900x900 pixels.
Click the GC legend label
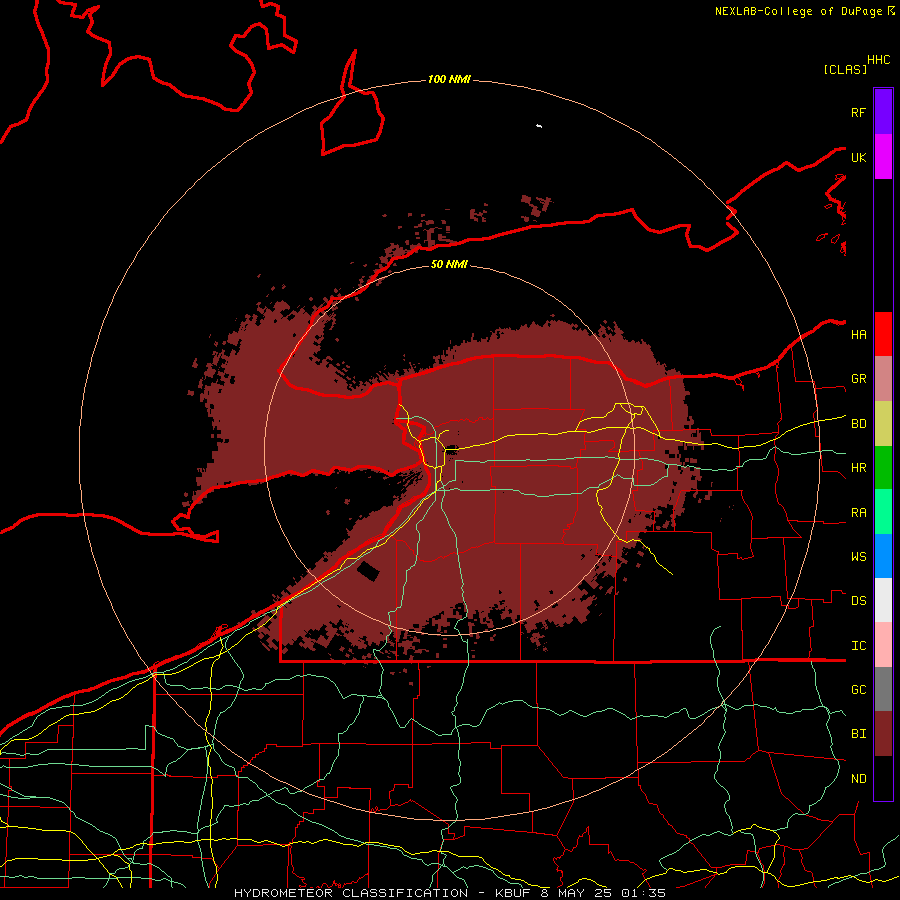click(x=858, y=690)
